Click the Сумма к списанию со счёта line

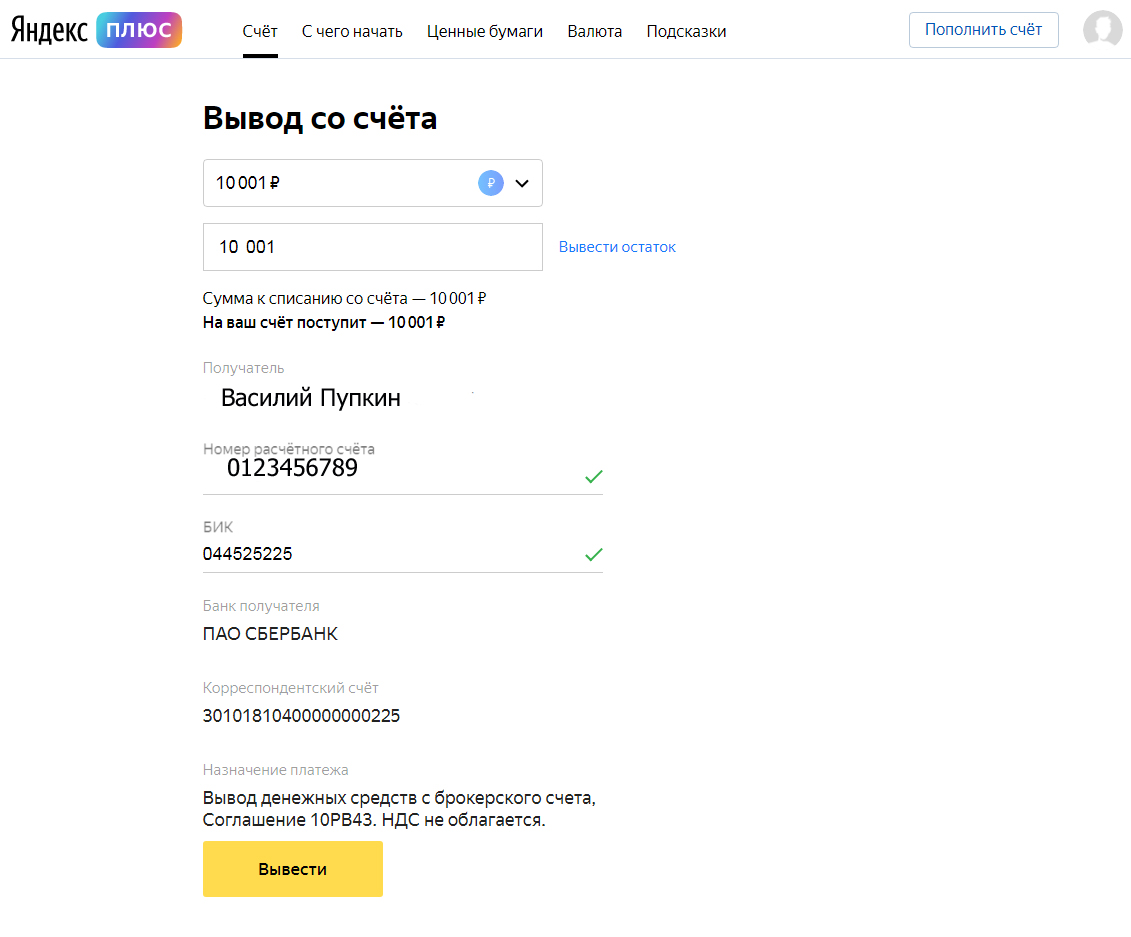(x=344, y=298)
